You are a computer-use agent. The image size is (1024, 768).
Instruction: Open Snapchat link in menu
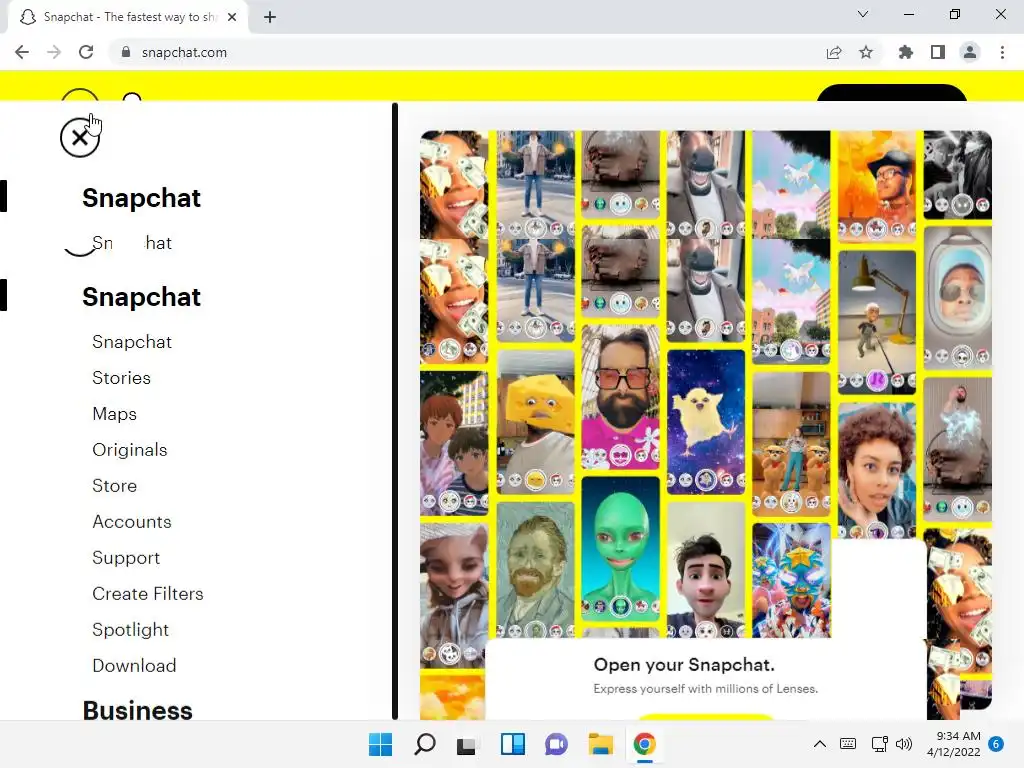132,342
